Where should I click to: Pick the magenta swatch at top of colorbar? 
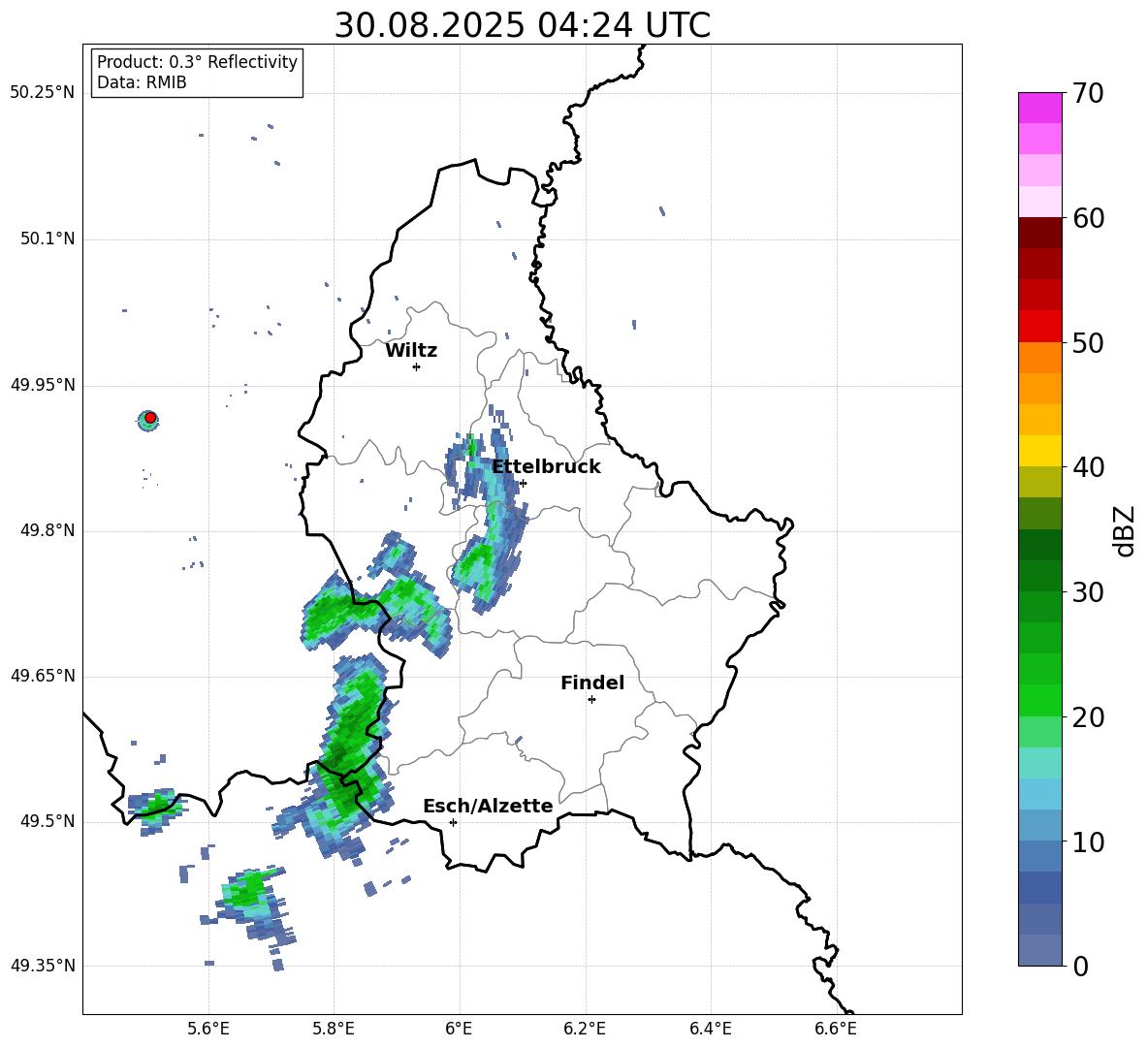(x=1039, y=108)
